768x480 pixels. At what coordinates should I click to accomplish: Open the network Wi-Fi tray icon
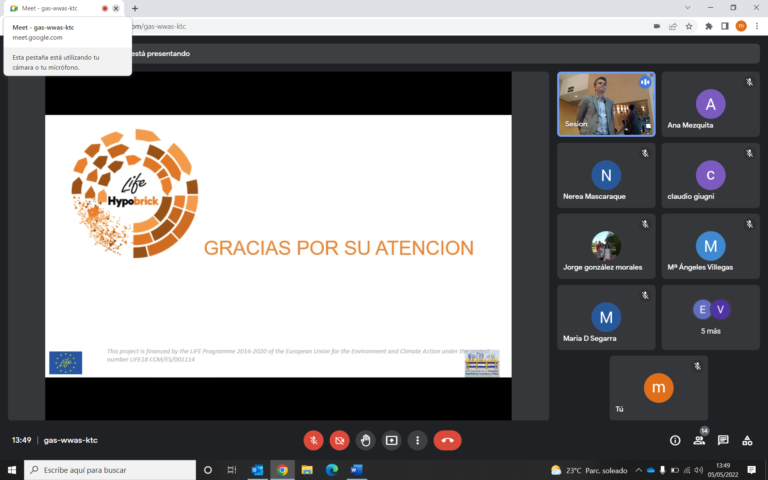click(x=687, y=470)
